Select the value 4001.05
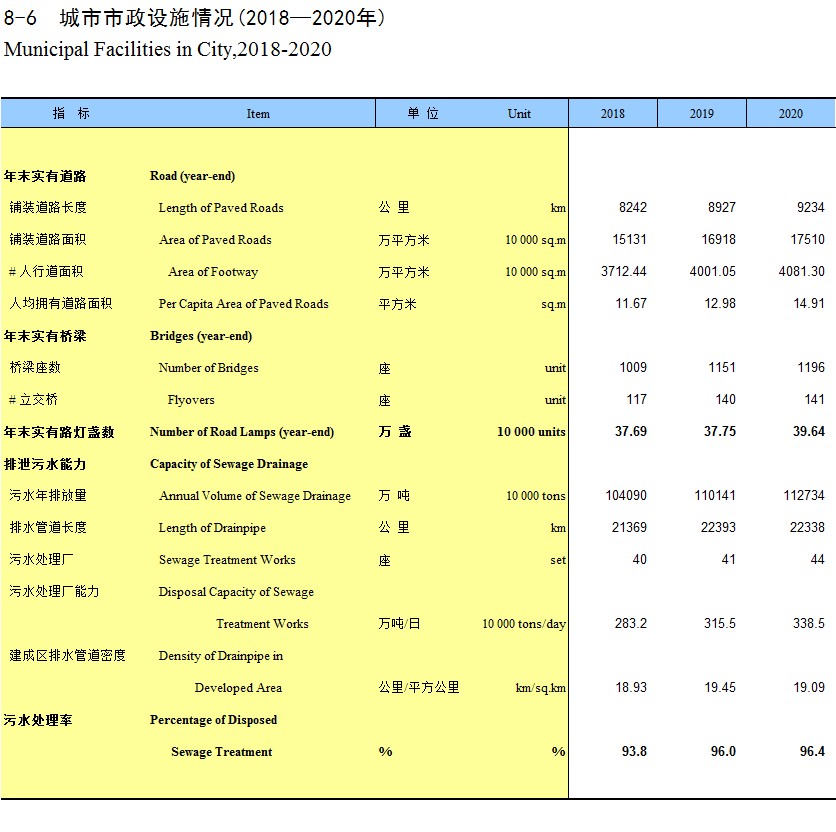This screenshot has width=836, height=832. tap(713, 271)
